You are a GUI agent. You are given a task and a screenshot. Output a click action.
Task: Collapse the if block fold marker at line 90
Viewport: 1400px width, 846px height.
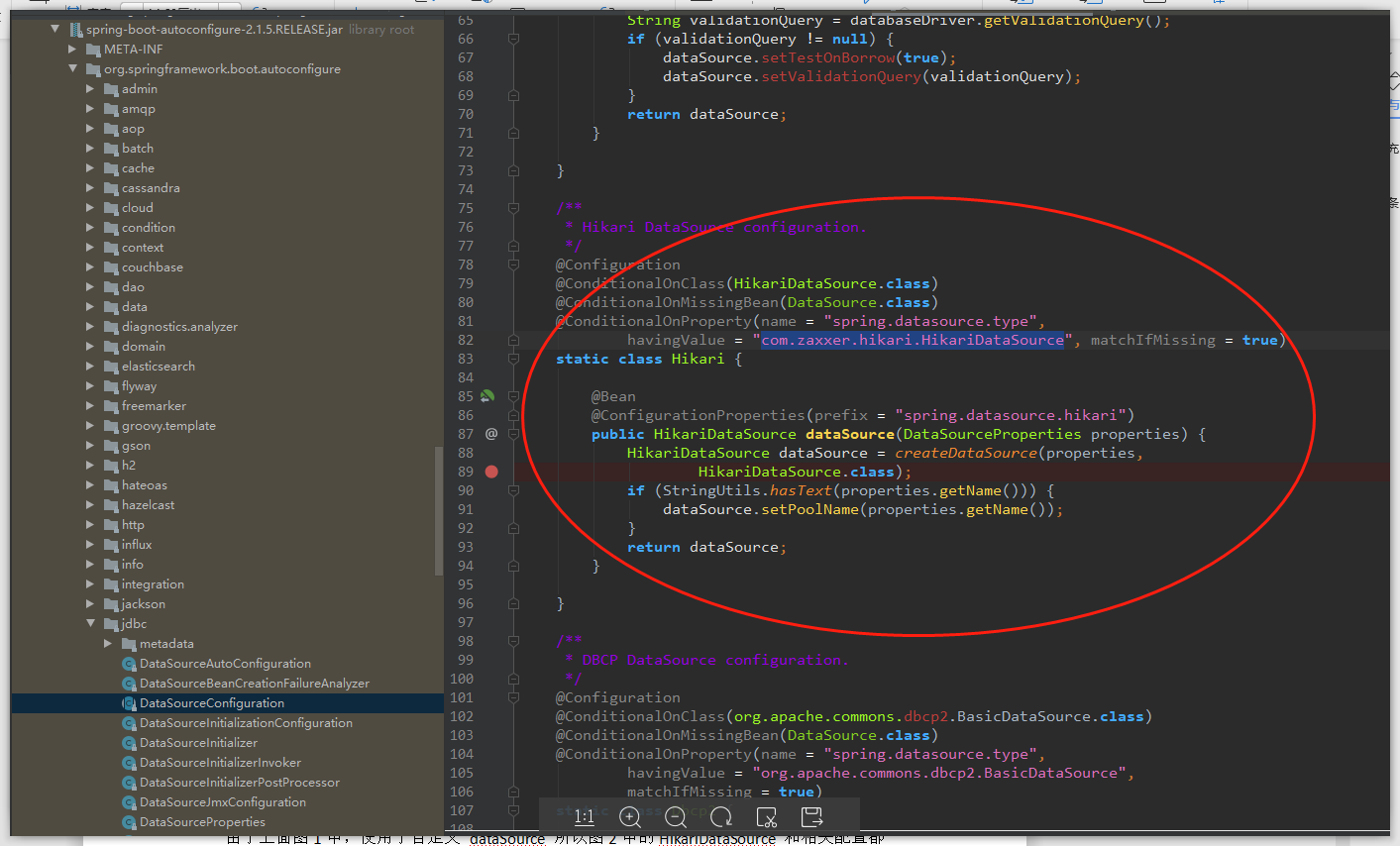(x=513, y=490)
